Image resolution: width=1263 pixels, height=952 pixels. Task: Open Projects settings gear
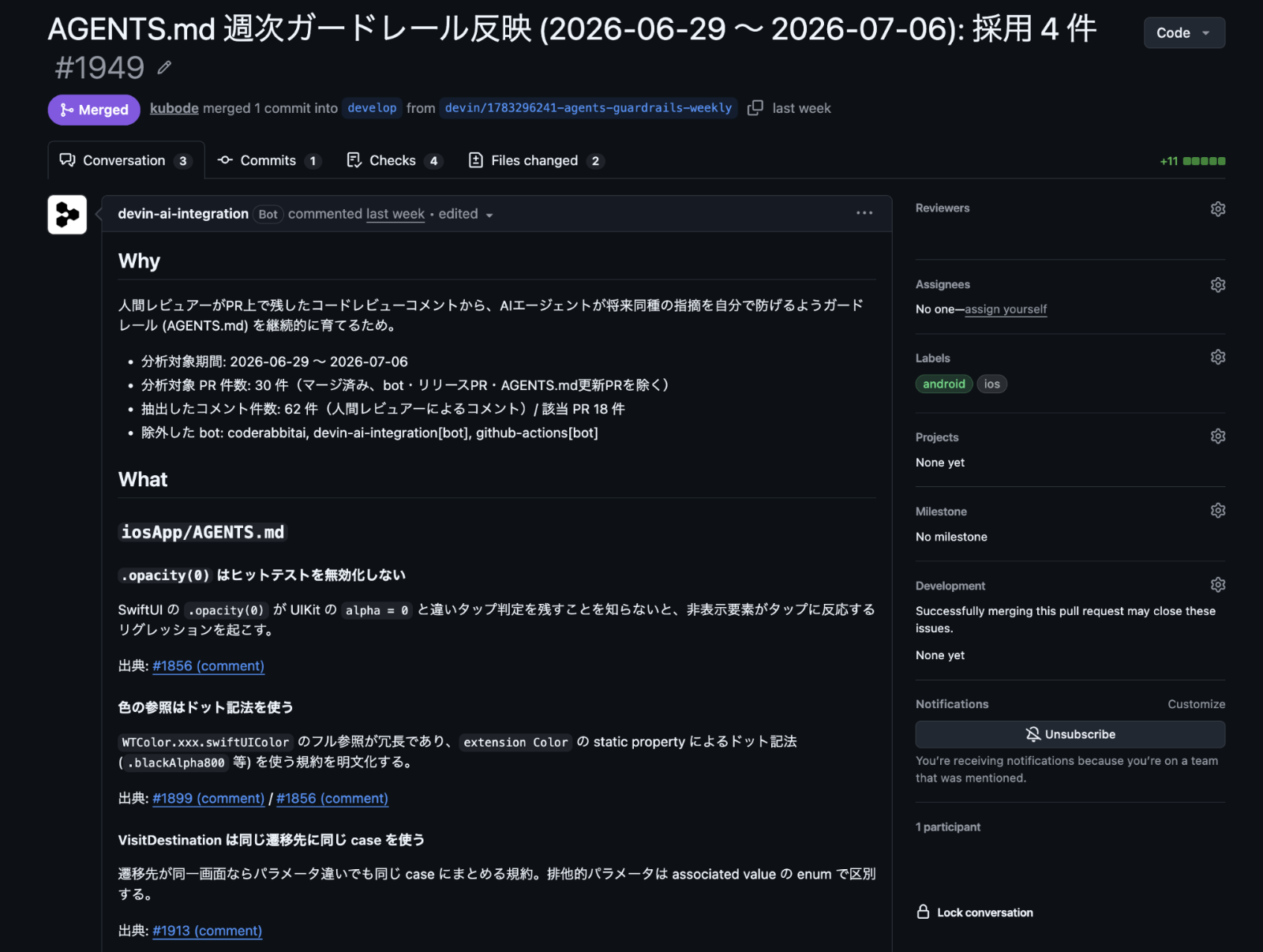coord(1218,437)
